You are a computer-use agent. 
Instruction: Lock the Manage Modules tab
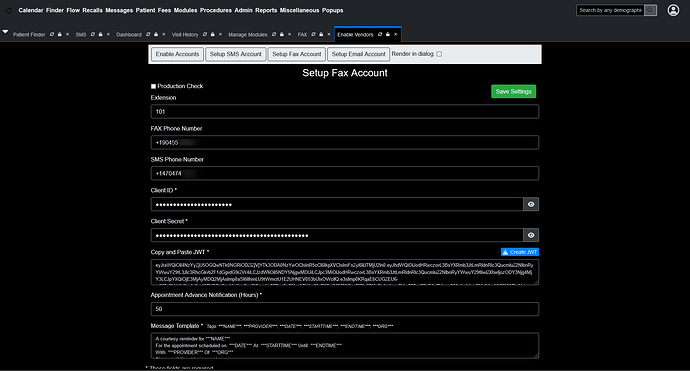[x=282, y=34]
